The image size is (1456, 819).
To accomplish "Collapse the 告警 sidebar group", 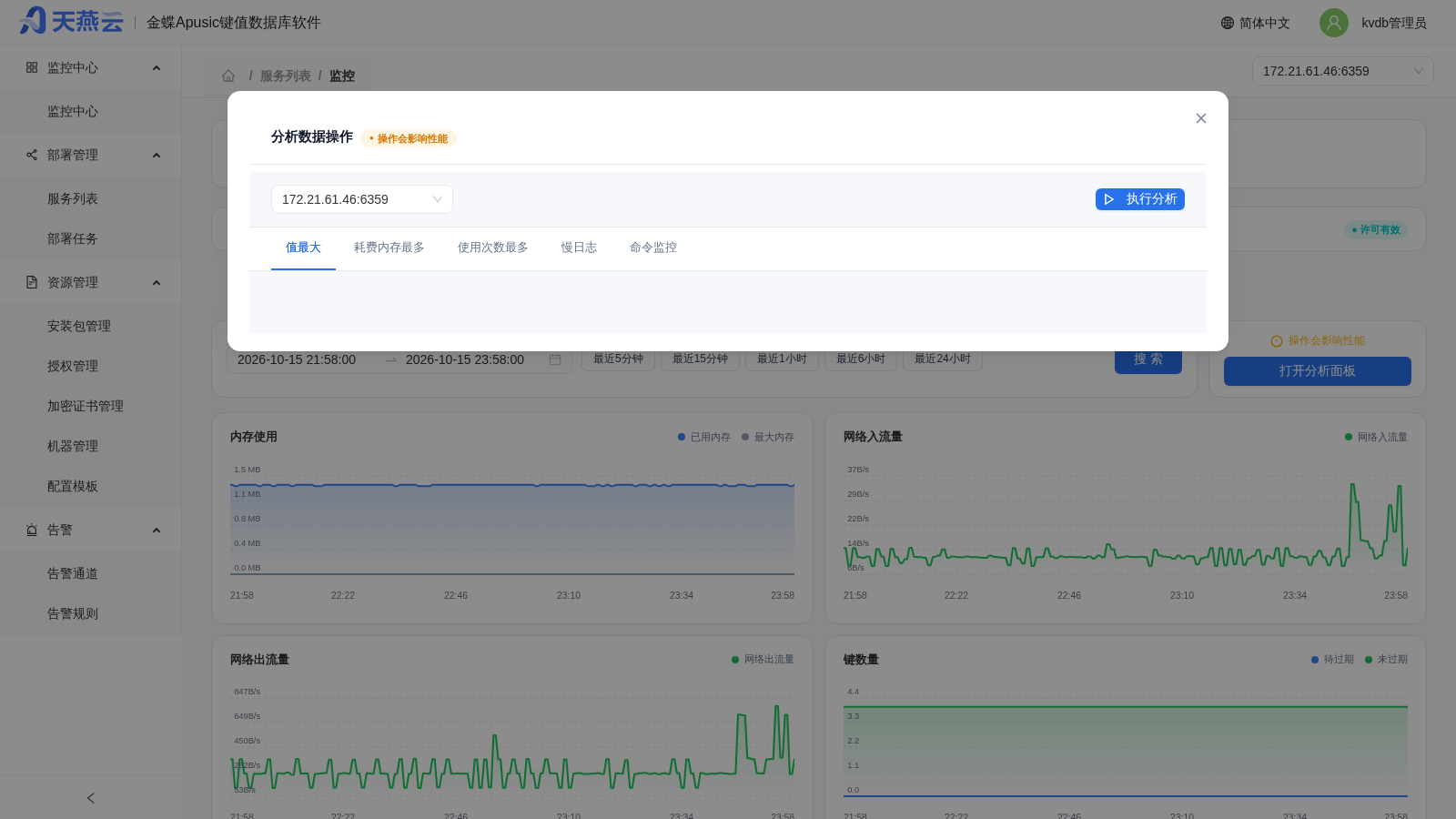I will [x=157, y=531].
